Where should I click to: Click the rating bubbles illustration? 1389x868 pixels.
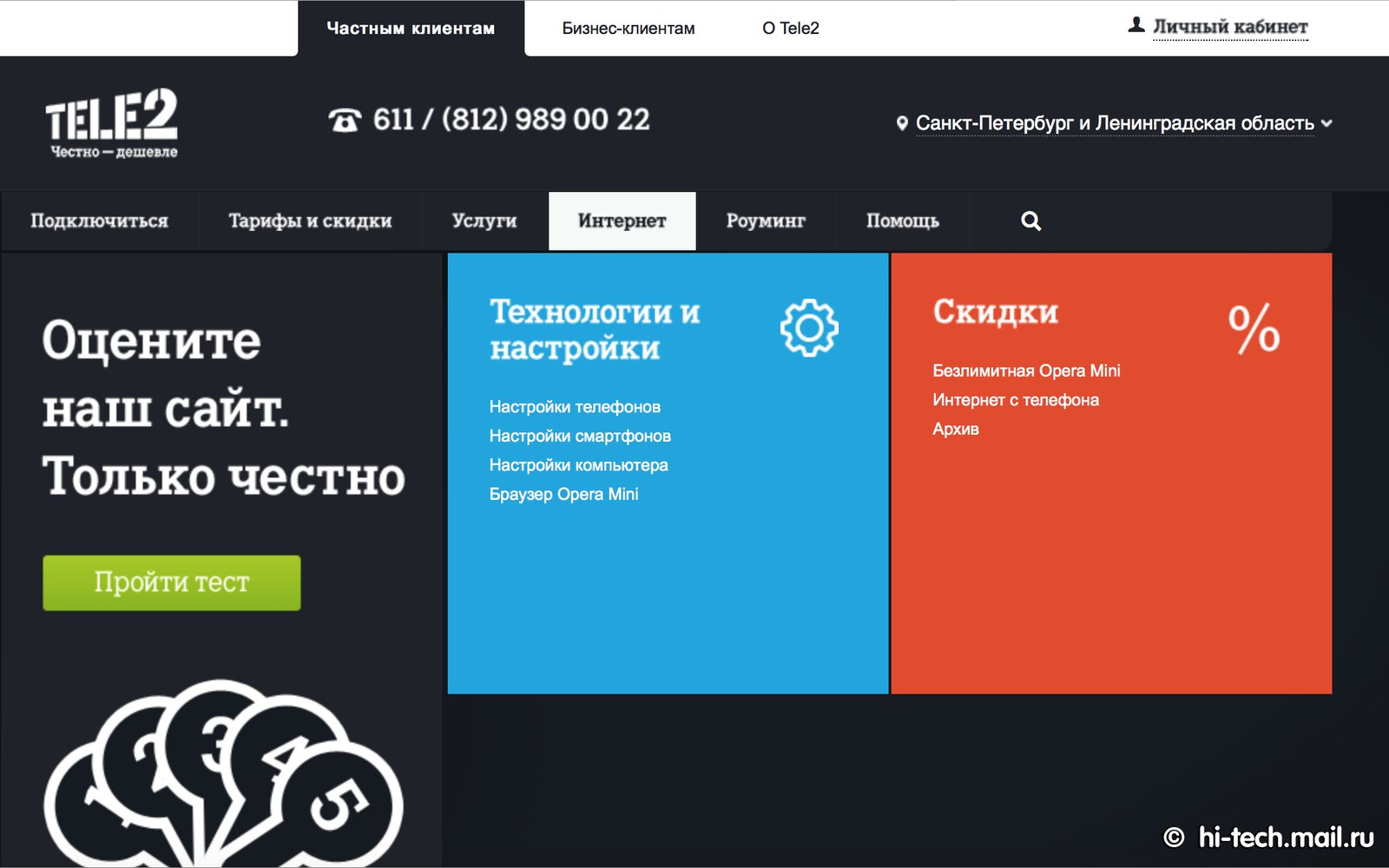coord(223,773)
